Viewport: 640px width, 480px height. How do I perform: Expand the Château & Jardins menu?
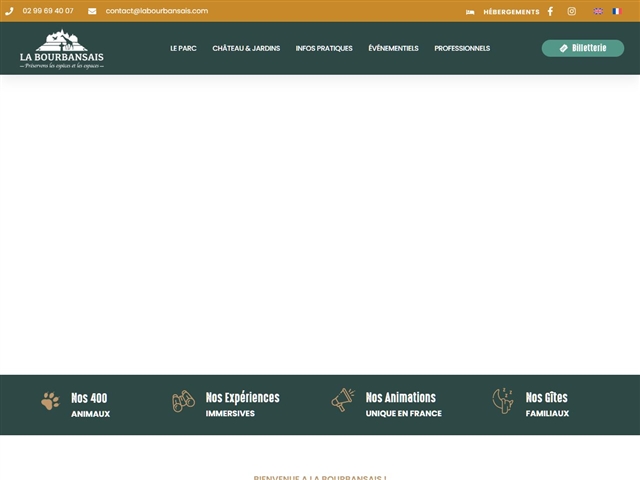pyautogui.click(x=246, y=48)
